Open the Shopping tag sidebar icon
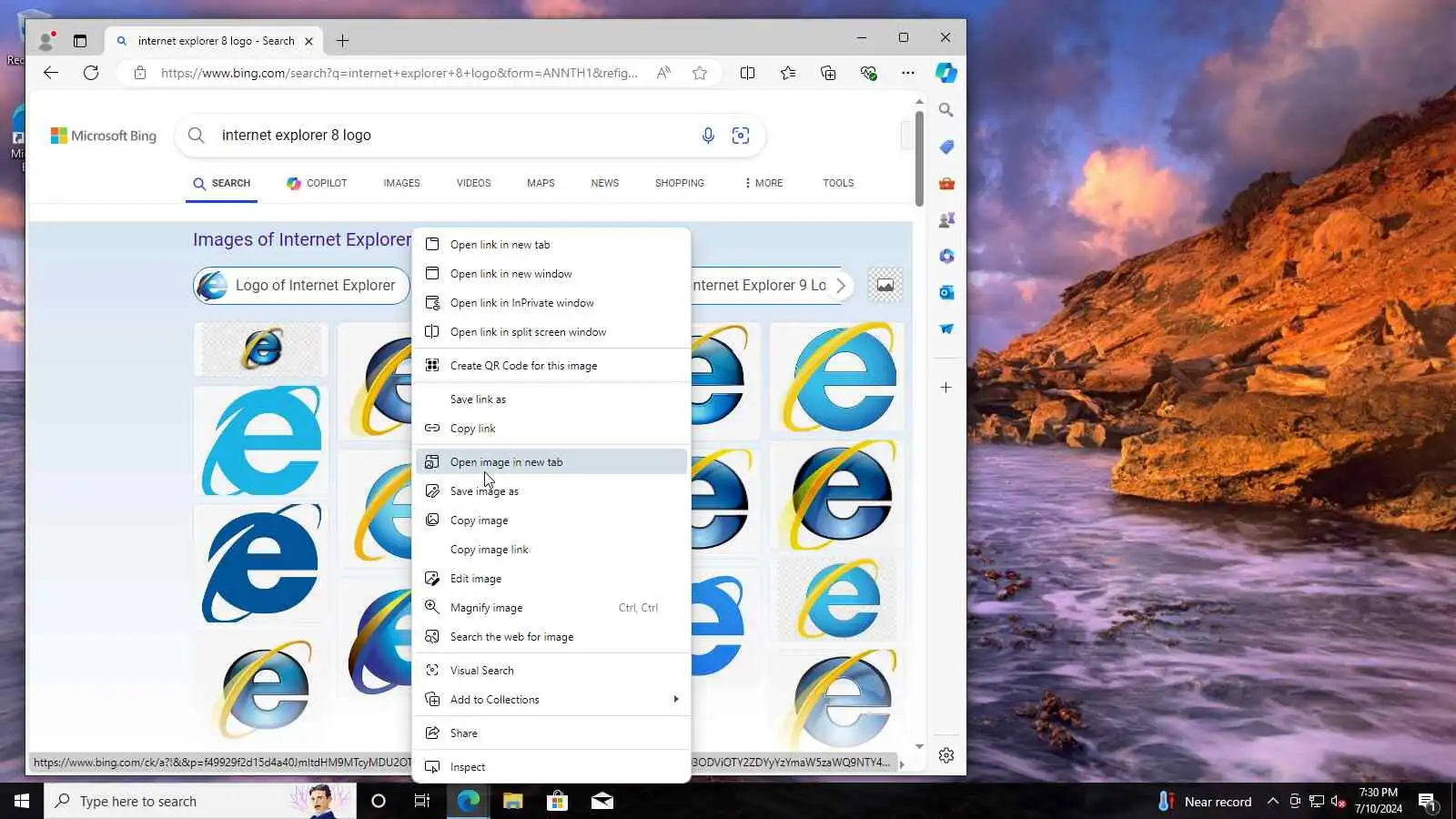The height and width of the screenshot is (819, 1456). coord(946,147)
